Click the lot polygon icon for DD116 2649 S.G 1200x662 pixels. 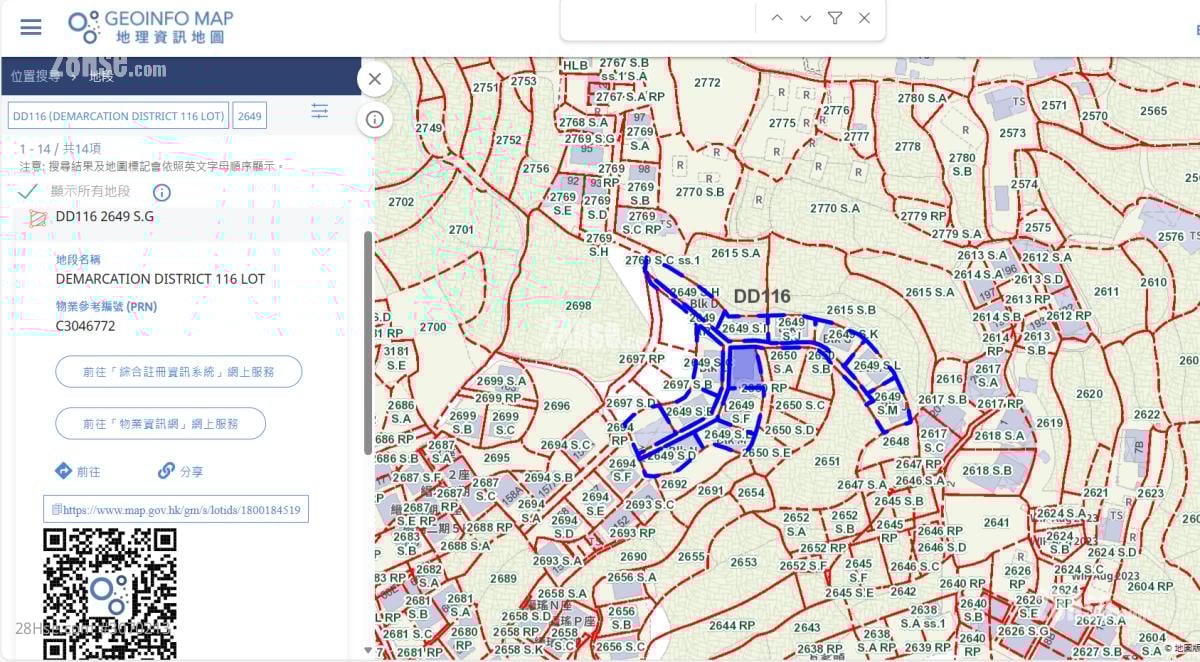click(38, 217)
